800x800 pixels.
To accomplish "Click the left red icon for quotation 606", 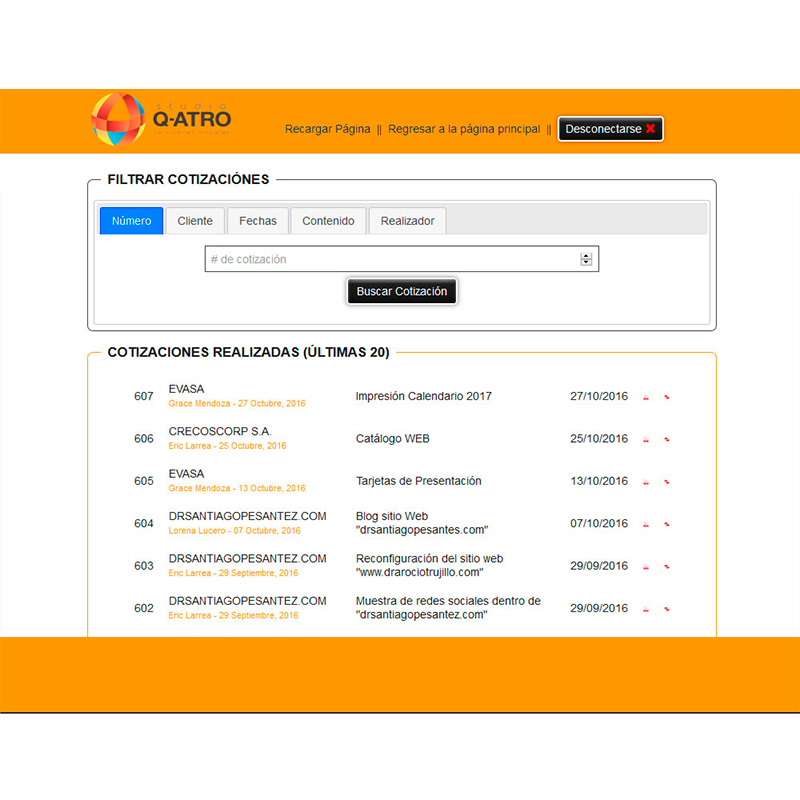I will [x=646, y=439].
